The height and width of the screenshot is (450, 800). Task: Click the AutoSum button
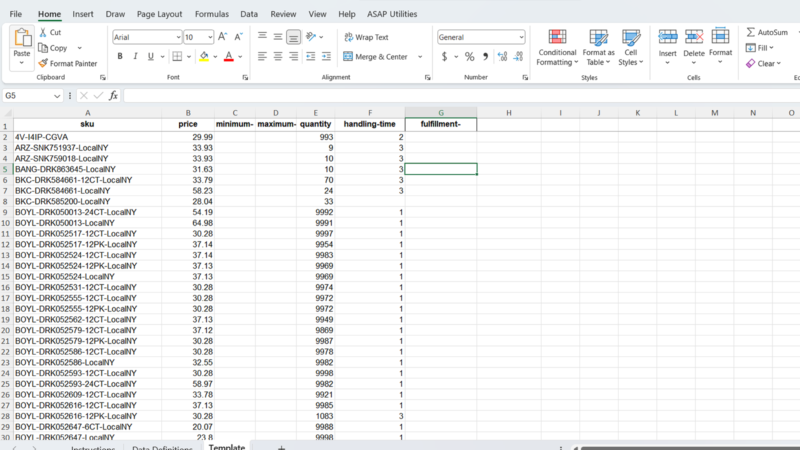point(767,32)
